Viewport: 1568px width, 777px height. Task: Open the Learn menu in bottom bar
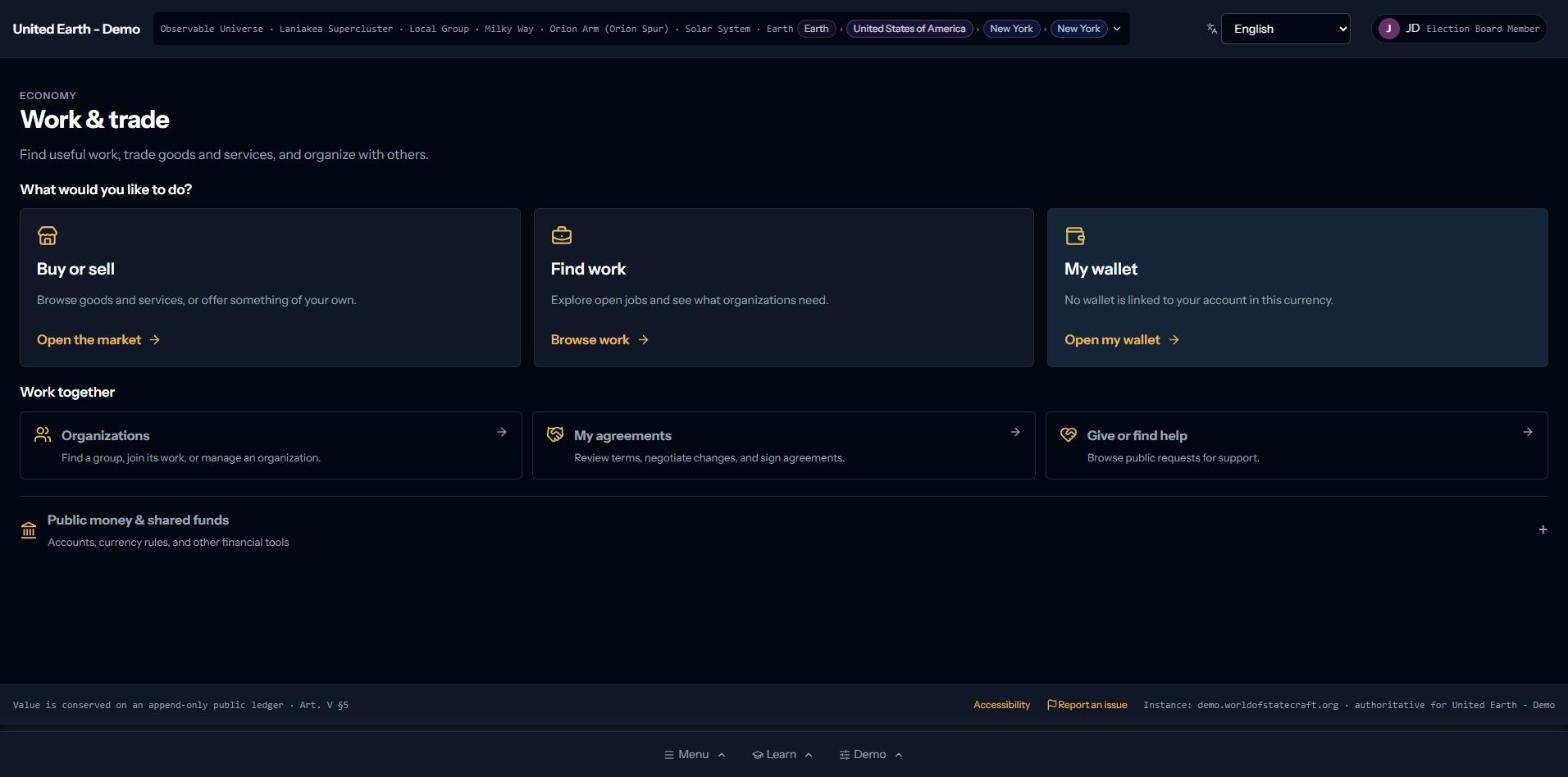[782, 755]
